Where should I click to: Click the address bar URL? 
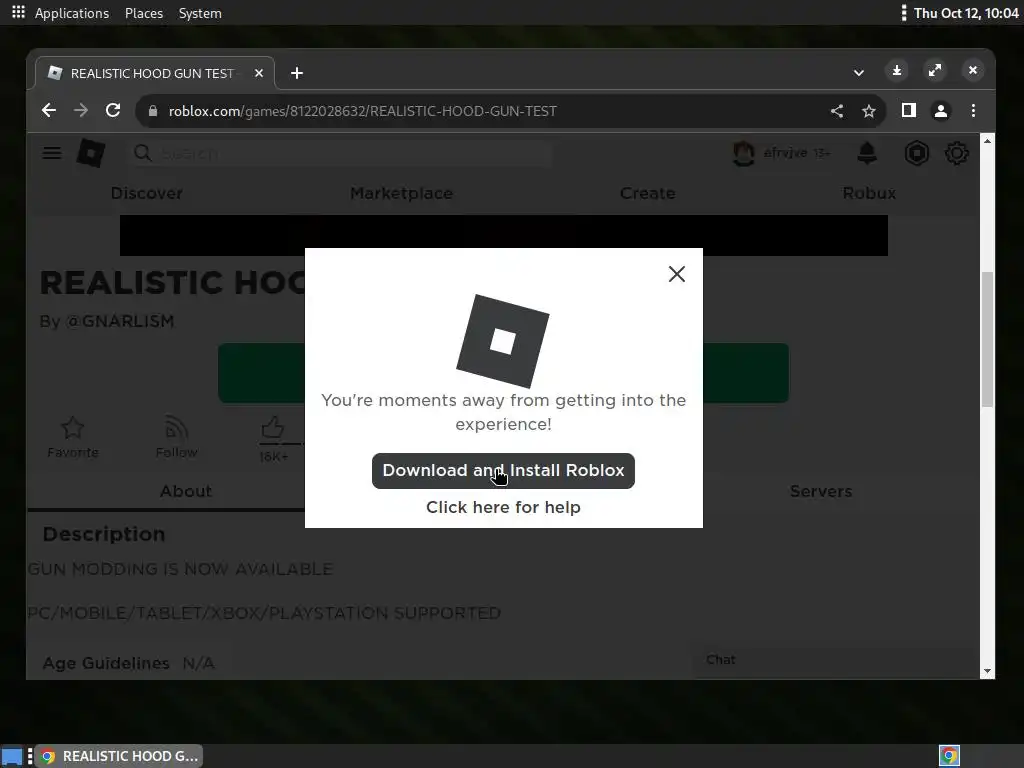pyautogui.click(x=362, y=111)
